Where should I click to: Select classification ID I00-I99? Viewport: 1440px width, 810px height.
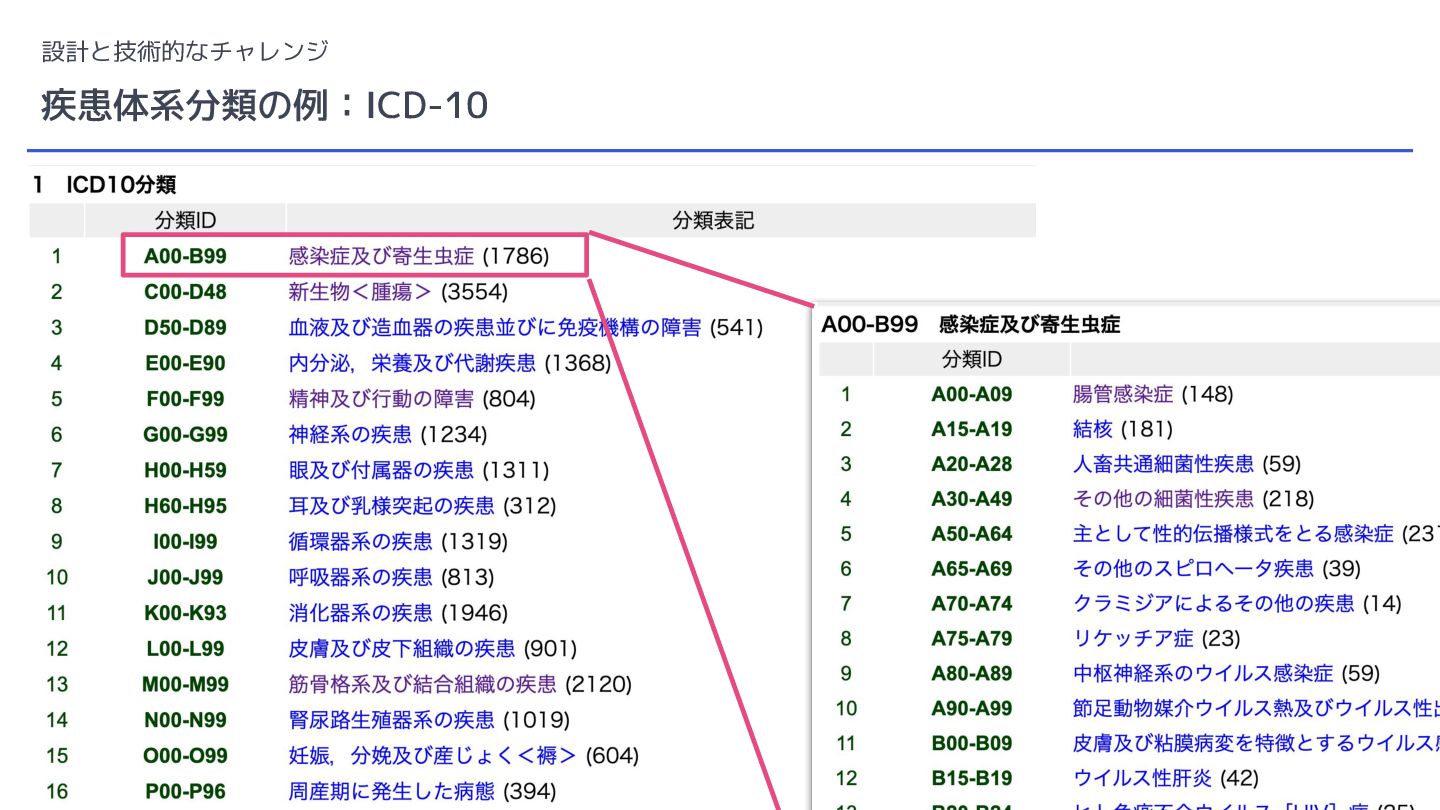pyautogui.click(x=185, y=541)
